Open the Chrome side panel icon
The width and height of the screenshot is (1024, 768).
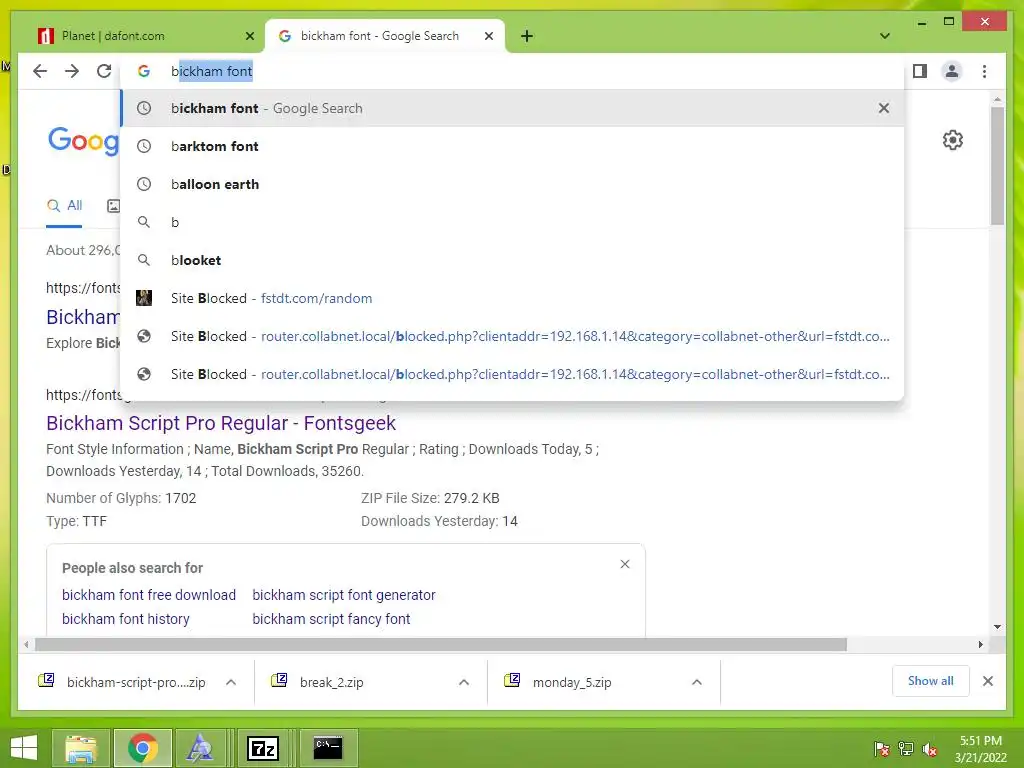coord(920,71)
